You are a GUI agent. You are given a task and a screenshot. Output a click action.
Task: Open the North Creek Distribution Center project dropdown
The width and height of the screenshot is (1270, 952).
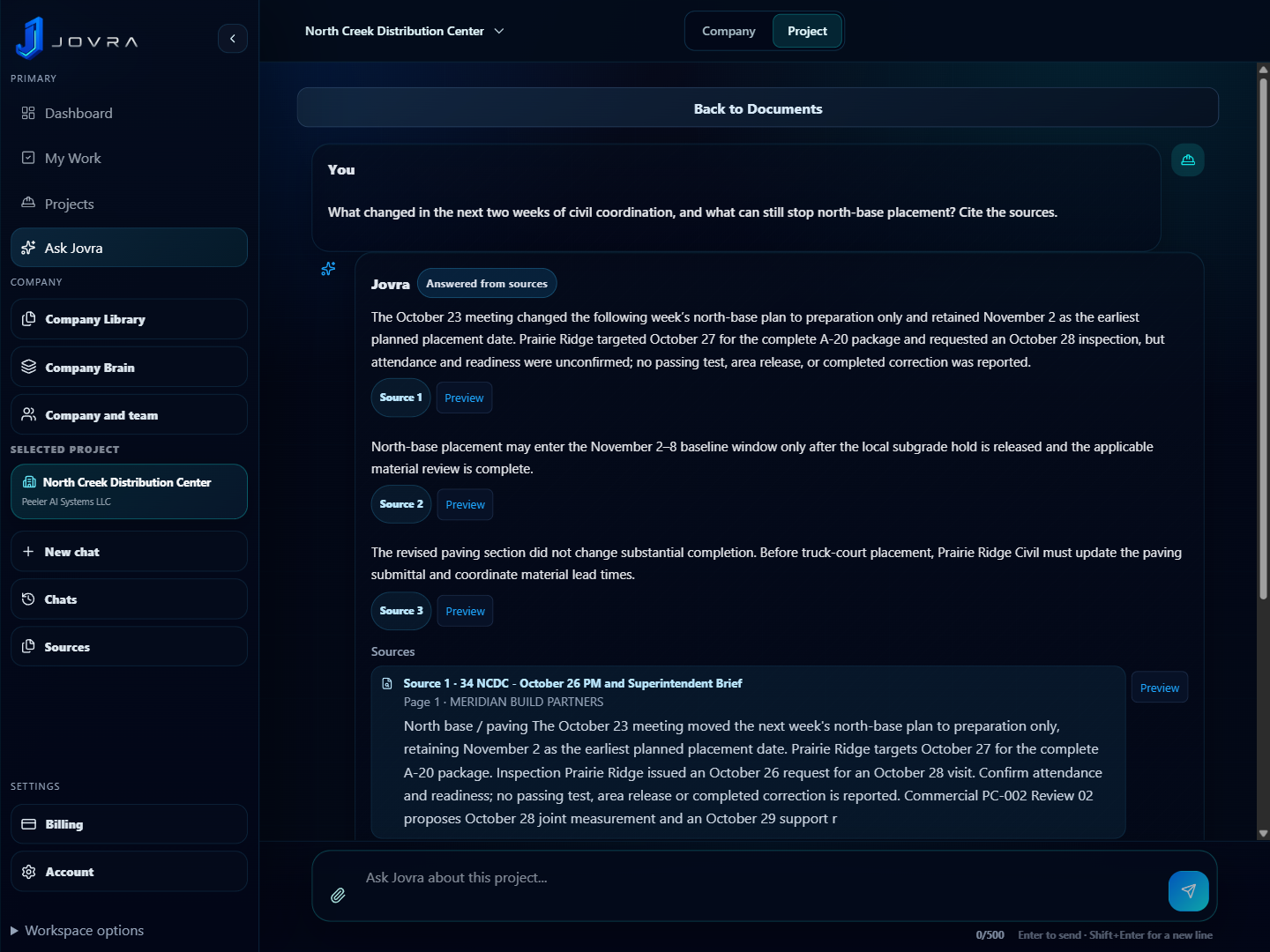coord(405,31)
